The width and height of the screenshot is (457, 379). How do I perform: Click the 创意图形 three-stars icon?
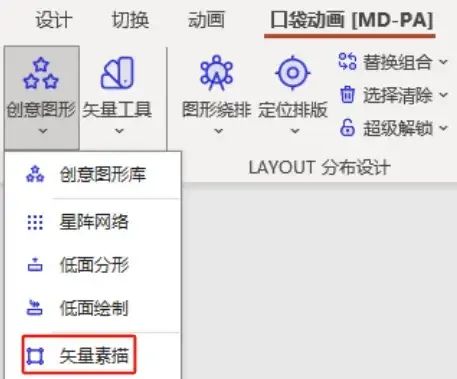[x=41, y=73]
